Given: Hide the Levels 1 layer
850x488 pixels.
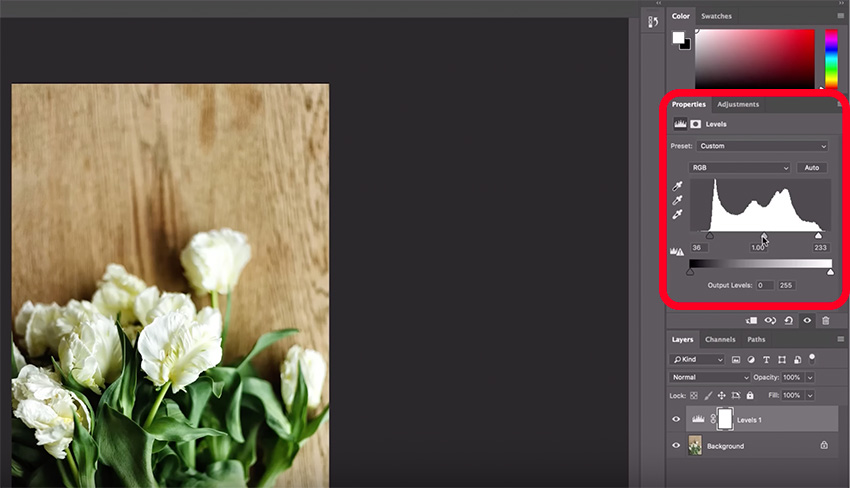Looking at the screenshot, I should pyautogui.click(x=676, y=419).
